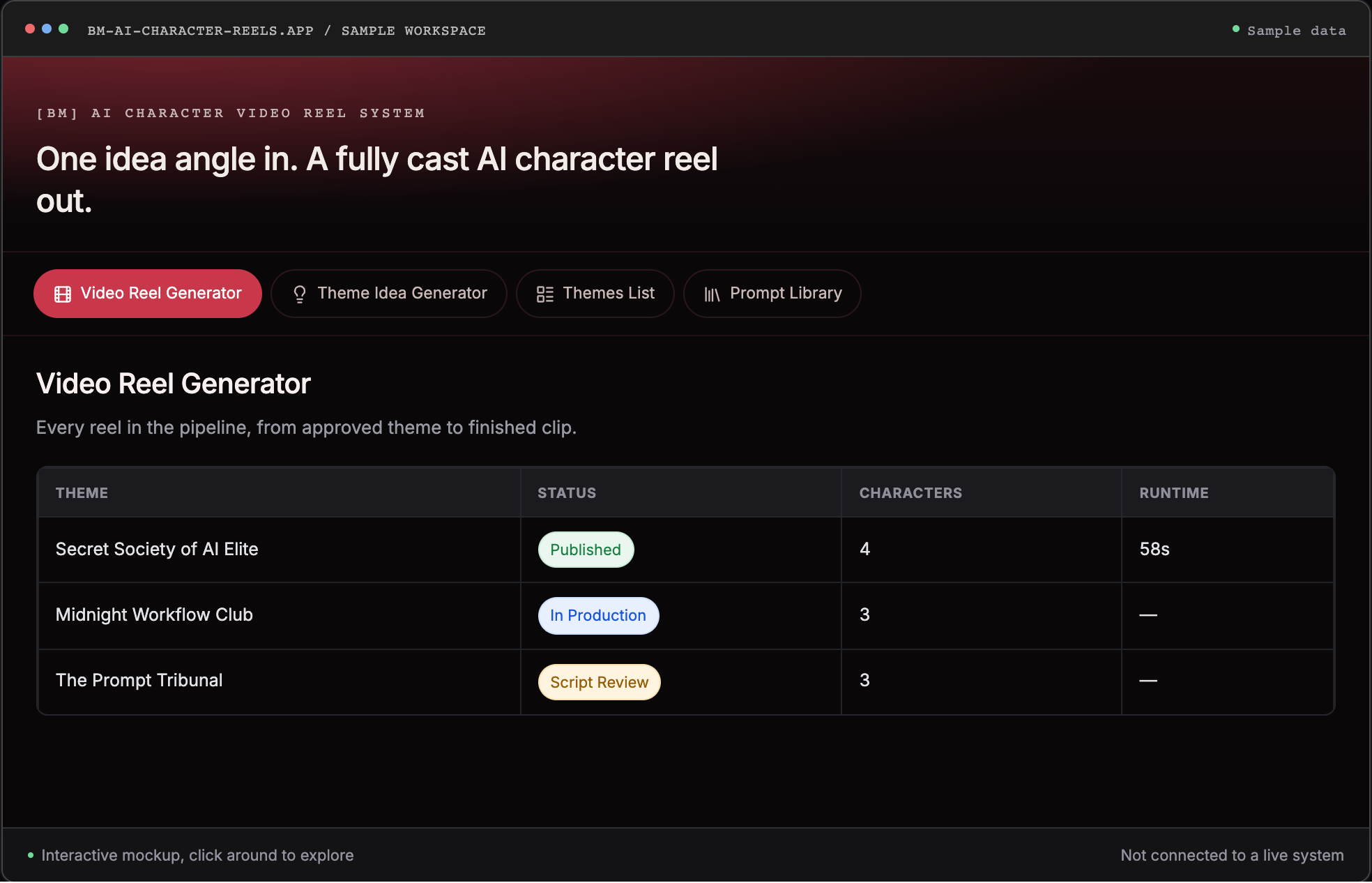Click the blue window dot in title bar
Viewport: 1372px width, 883px height.
point(47,29)
